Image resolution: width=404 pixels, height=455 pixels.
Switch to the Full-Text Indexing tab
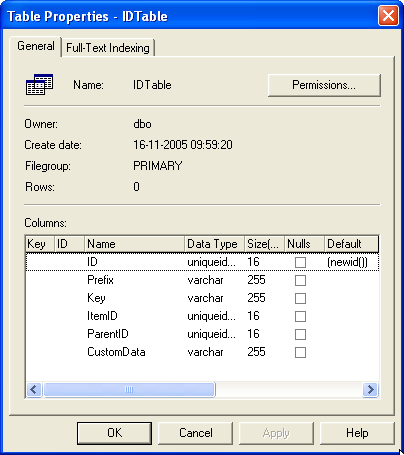click(x=108, y=48)
